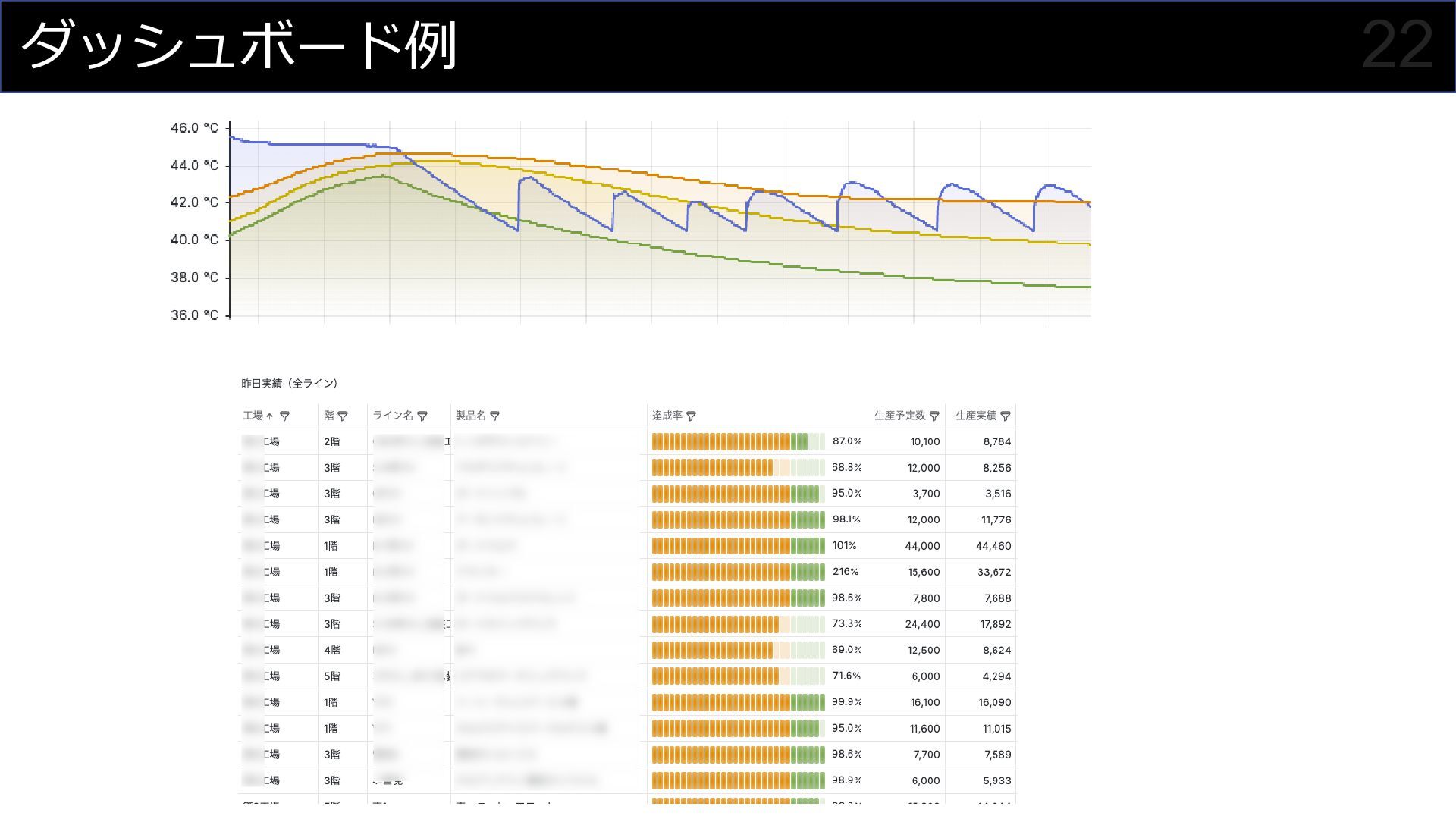Click the 生産予定数 column header label

point(899,416)
